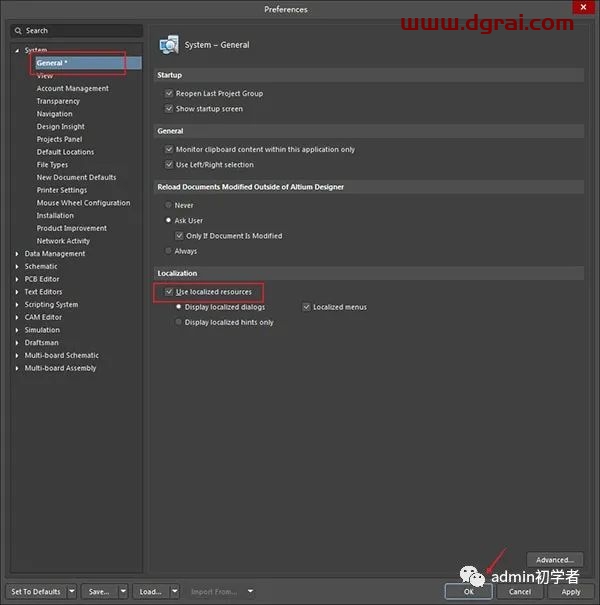
Task: Open the Set To Defaults dropdown arrow
Action: click(x=71, y=591)
